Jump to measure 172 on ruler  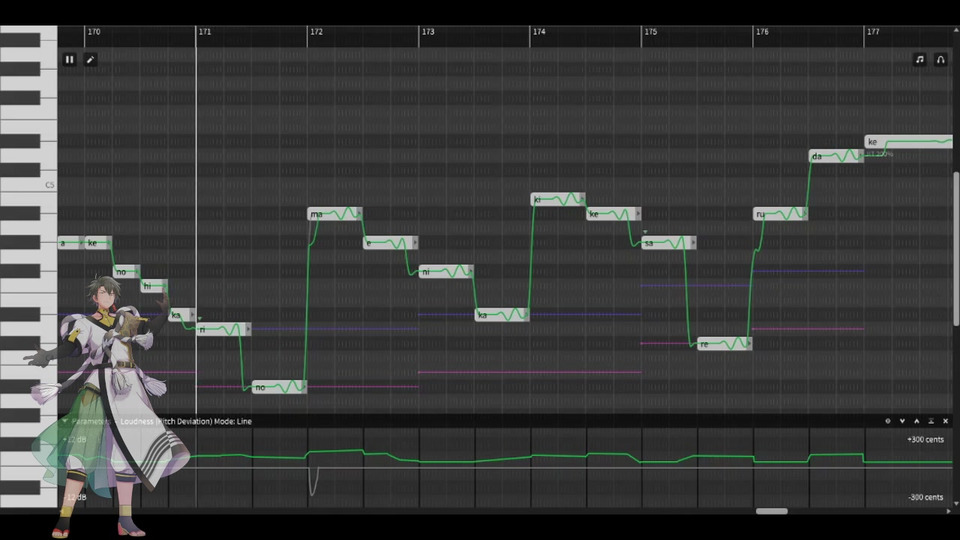316,32
